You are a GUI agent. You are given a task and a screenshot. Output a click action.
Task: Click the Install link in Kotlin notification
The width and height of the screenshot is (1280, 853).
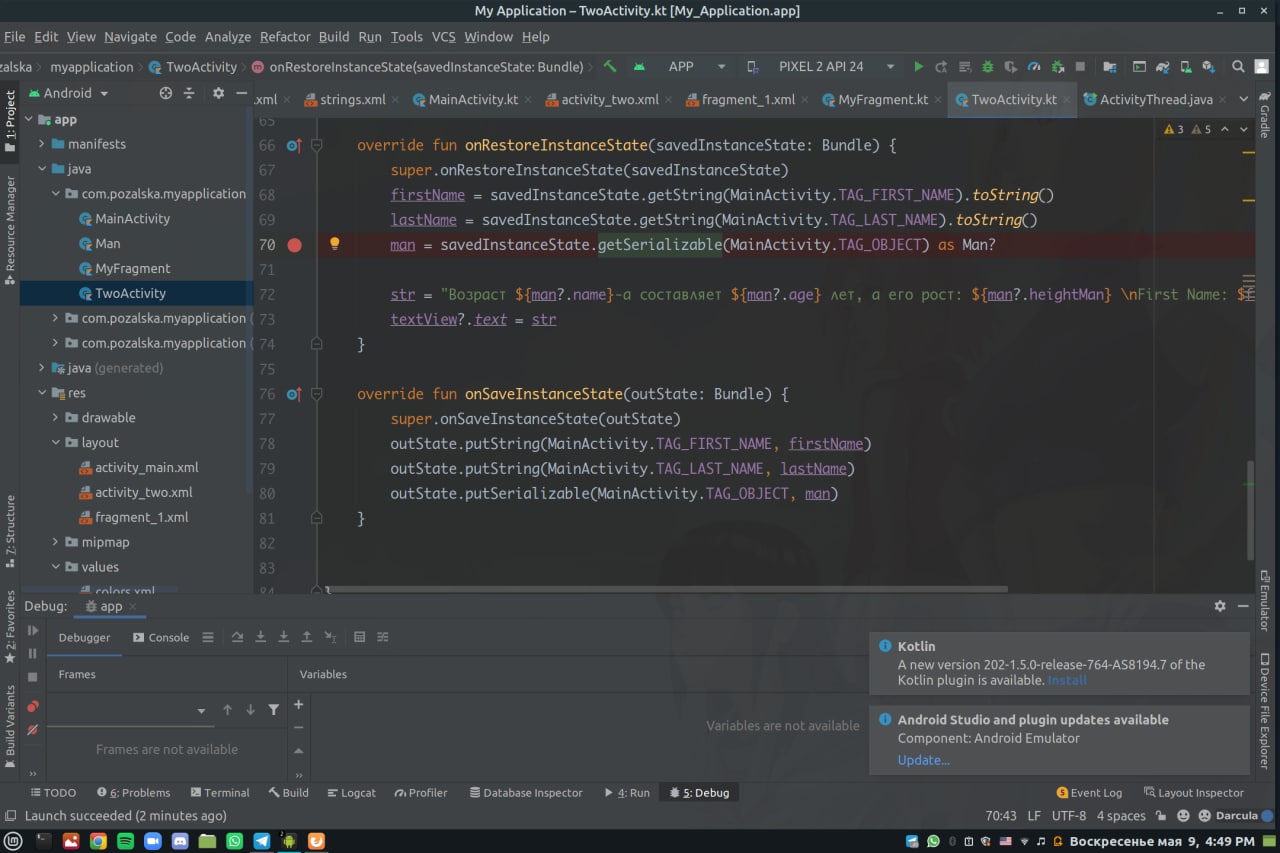point(1067,680)
